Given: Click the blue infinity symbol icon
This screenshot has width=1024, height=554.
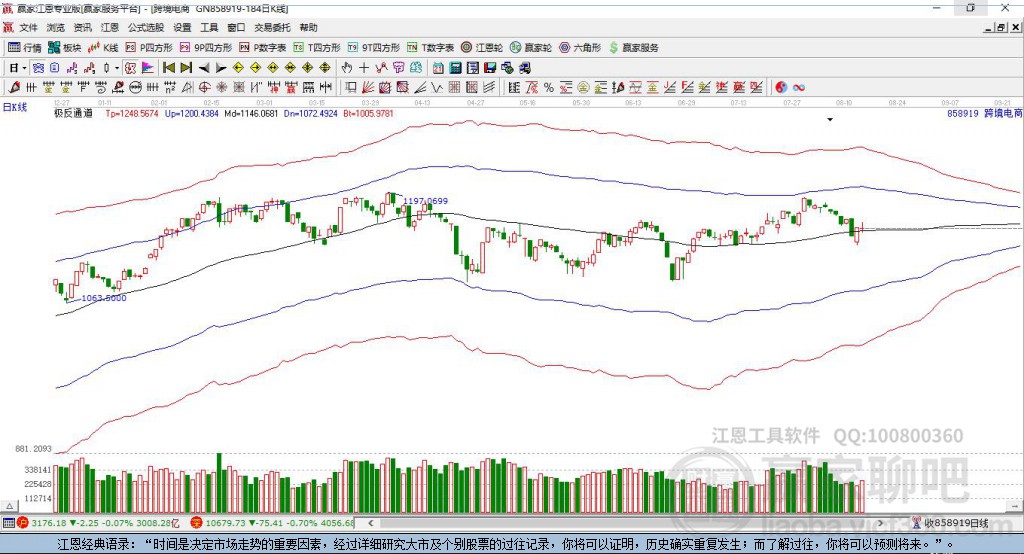Looking at the screenshot, I should 799,87.
